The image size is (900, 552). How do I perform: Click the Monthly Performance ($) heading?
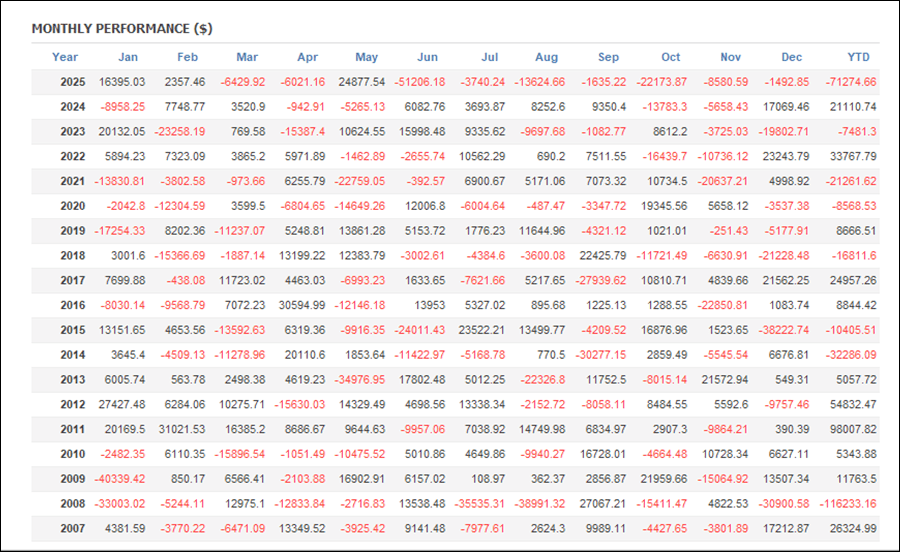pyautogui.click(x=122, y=29)
